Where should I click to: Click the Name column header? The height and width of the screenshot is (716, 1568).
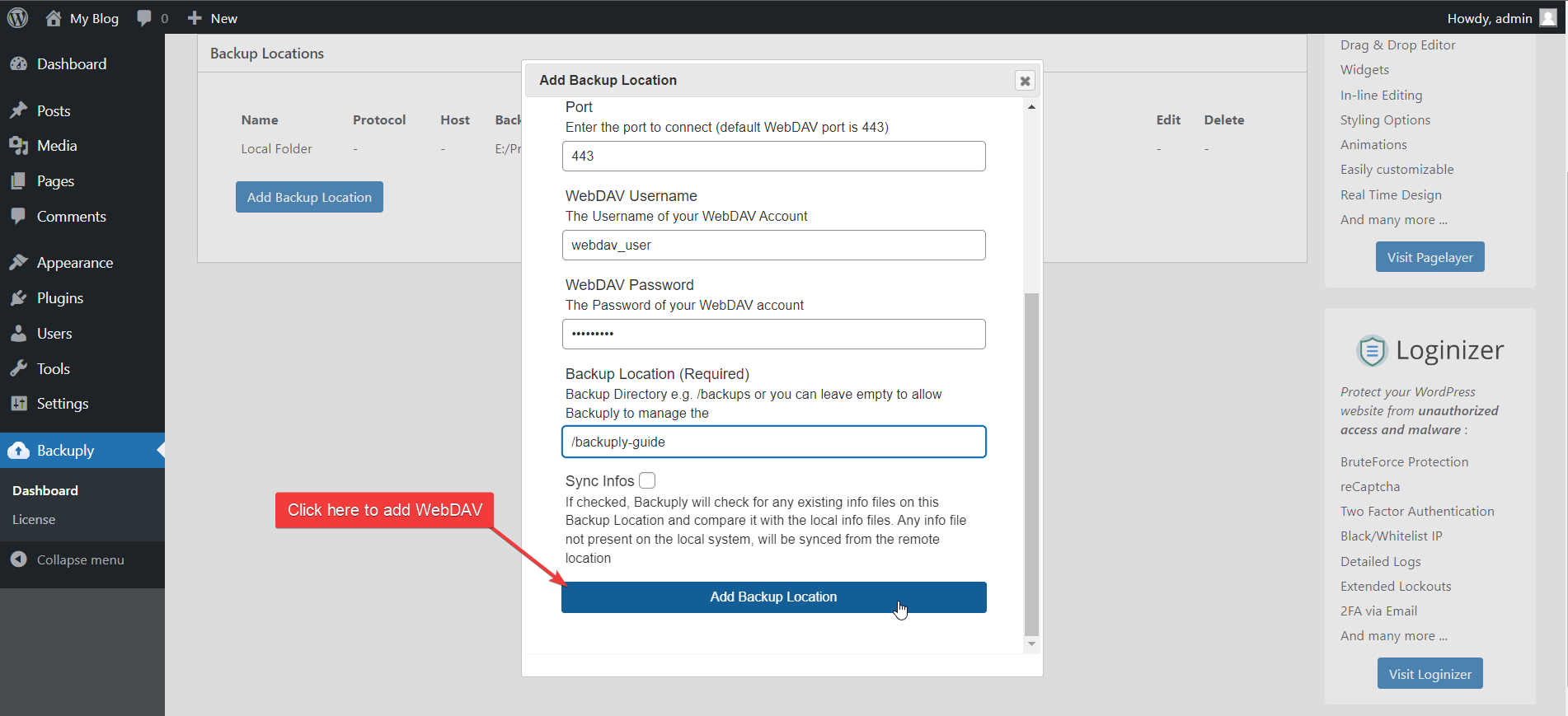260,120
